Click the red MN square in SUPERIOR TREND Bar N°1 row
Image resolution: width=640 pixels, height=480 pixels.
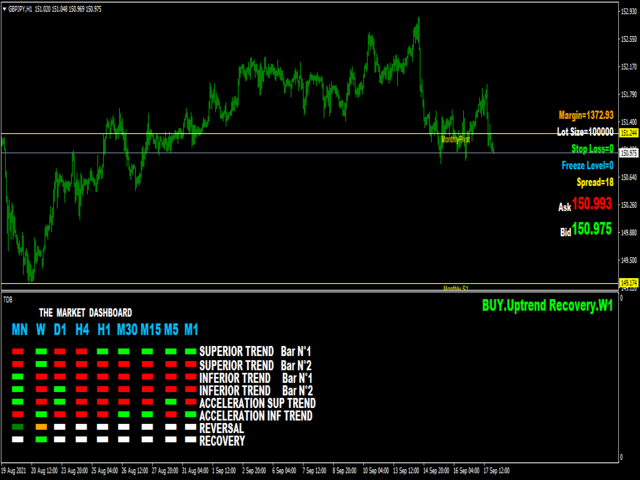point(18,351)
